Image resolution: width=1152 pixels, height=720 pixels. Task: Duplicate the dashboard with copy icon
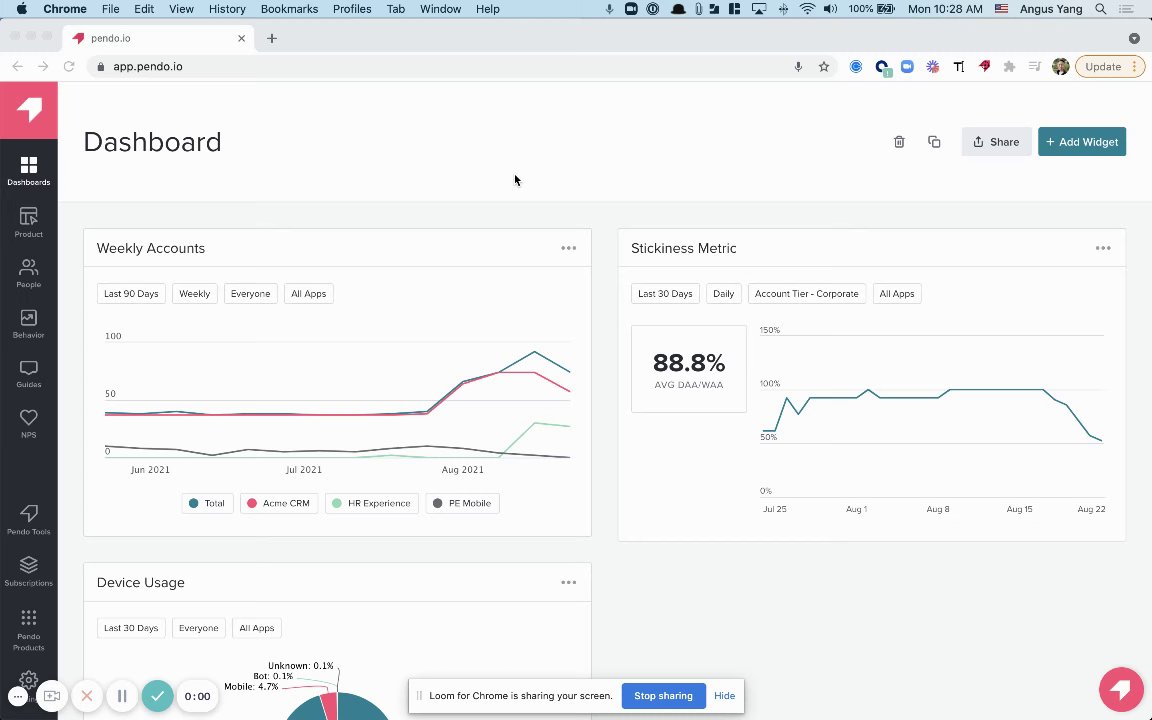pyautogui.click(x=934, y=142)
